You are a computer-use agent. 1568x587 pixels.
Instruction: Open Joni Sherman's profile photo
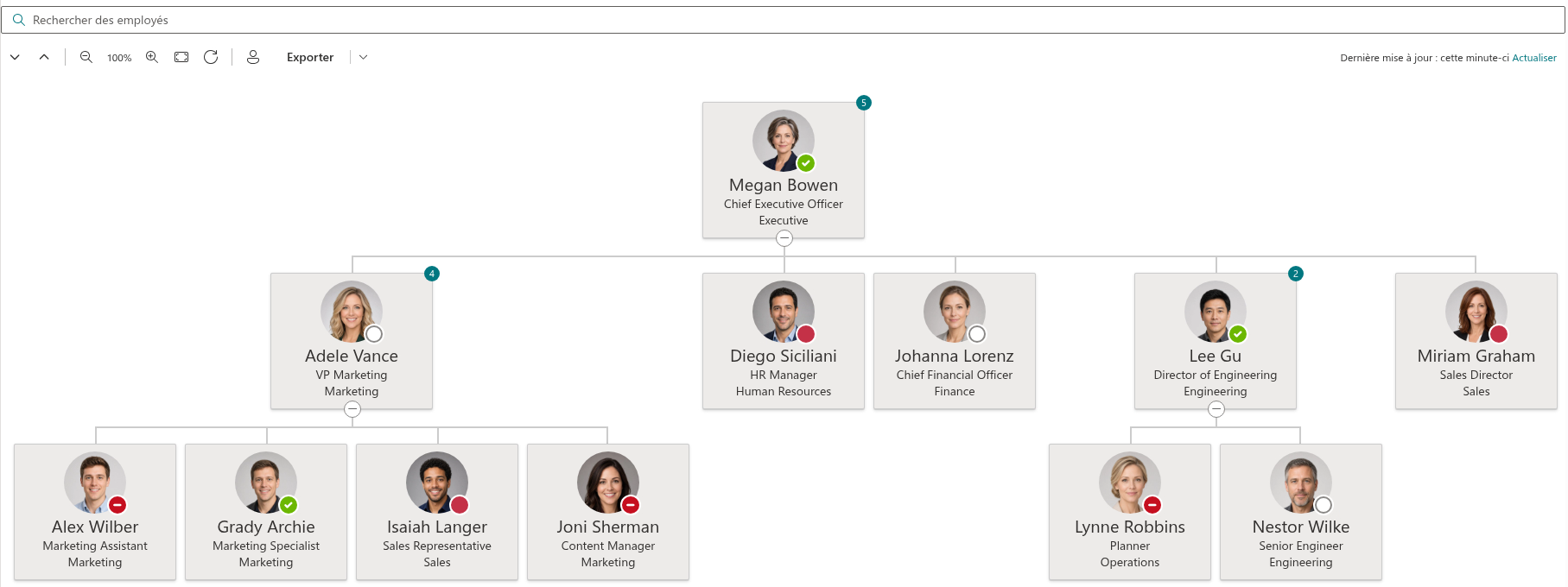608,483
